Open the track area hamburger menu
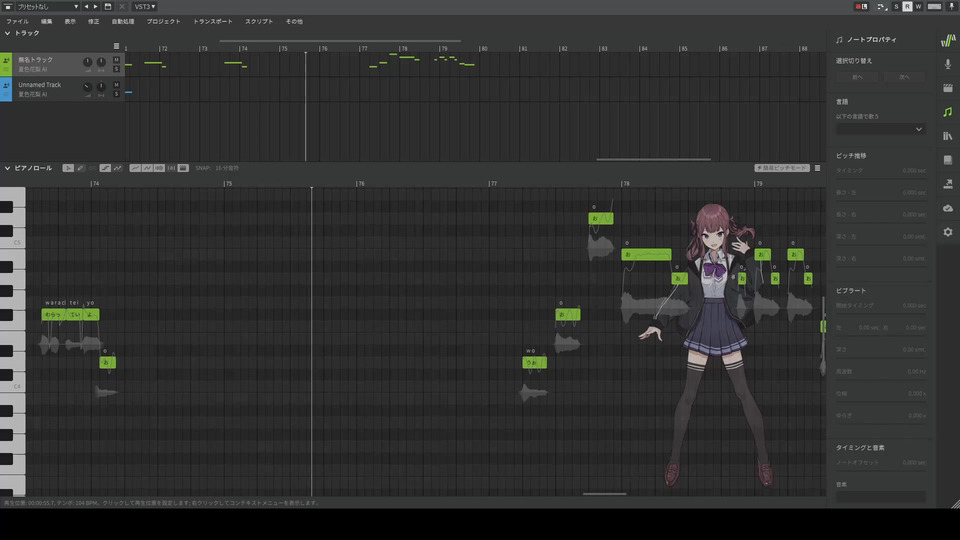This screenshot has height=540, width=960. click(x=116, y=46)
